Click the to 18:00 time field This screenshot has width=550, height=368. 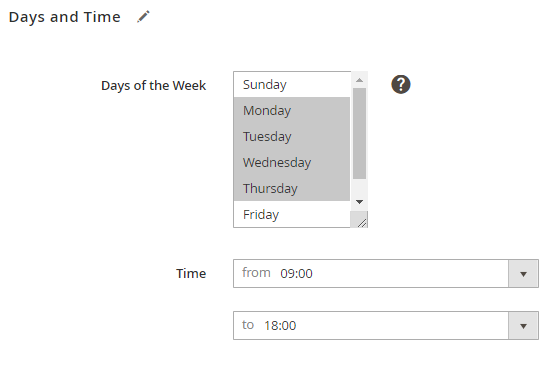point(371,326)
